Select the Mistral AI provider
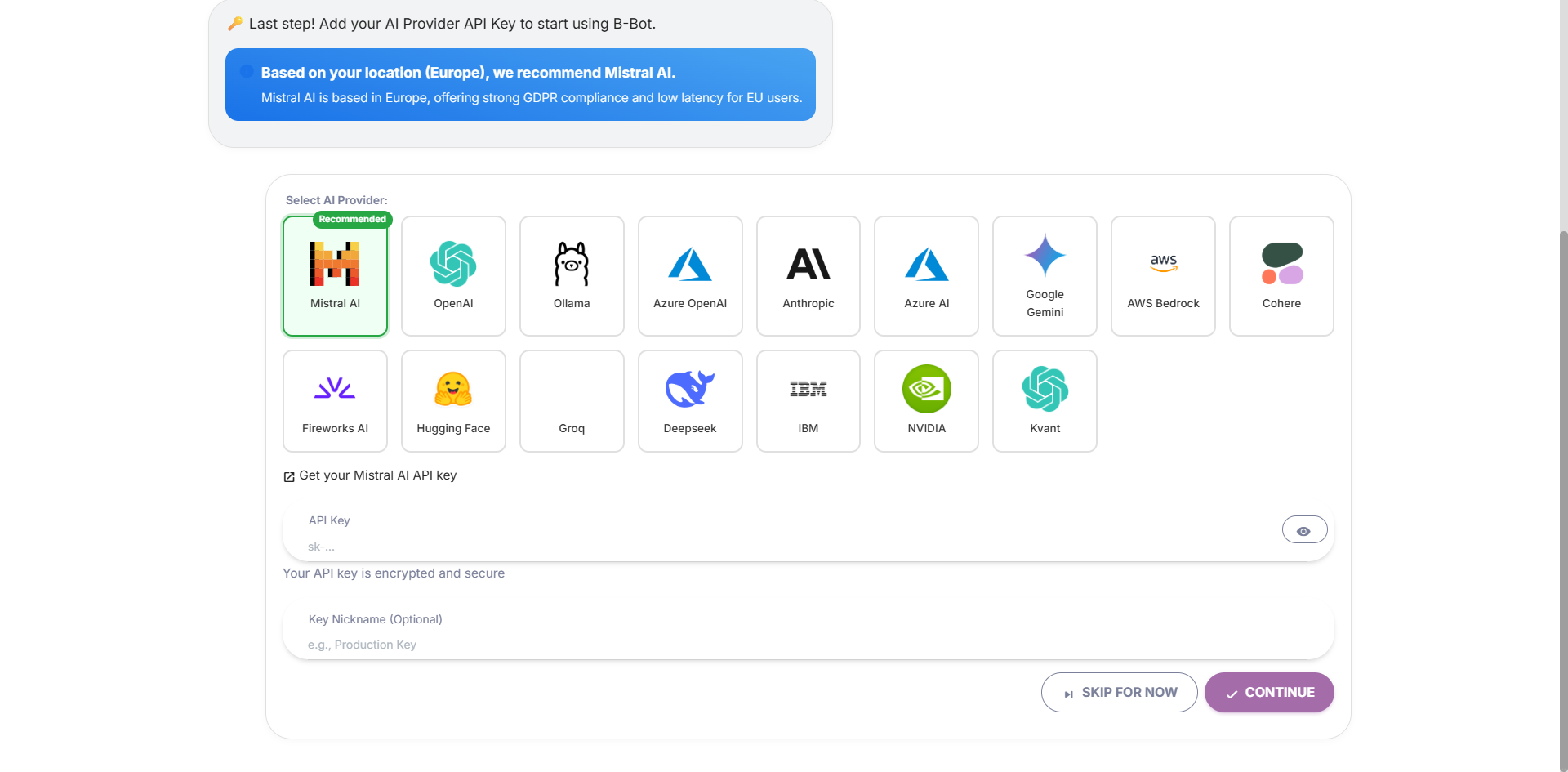 335,276
